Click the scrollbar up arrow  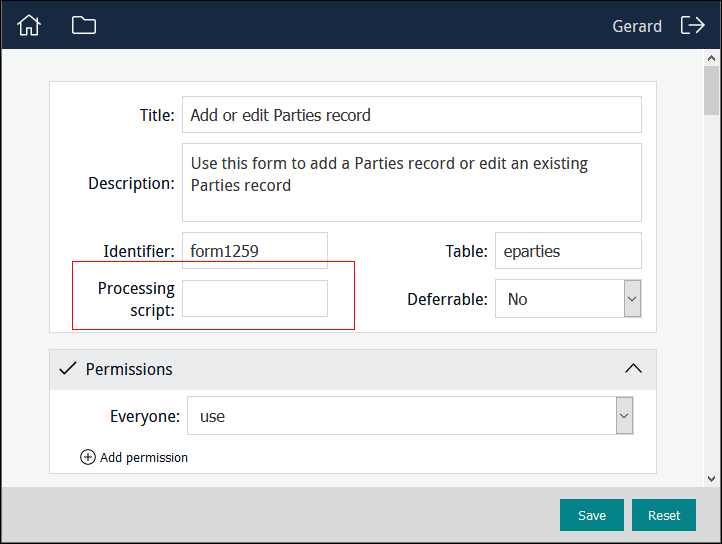pyautogui.click(x=711, y=59)
